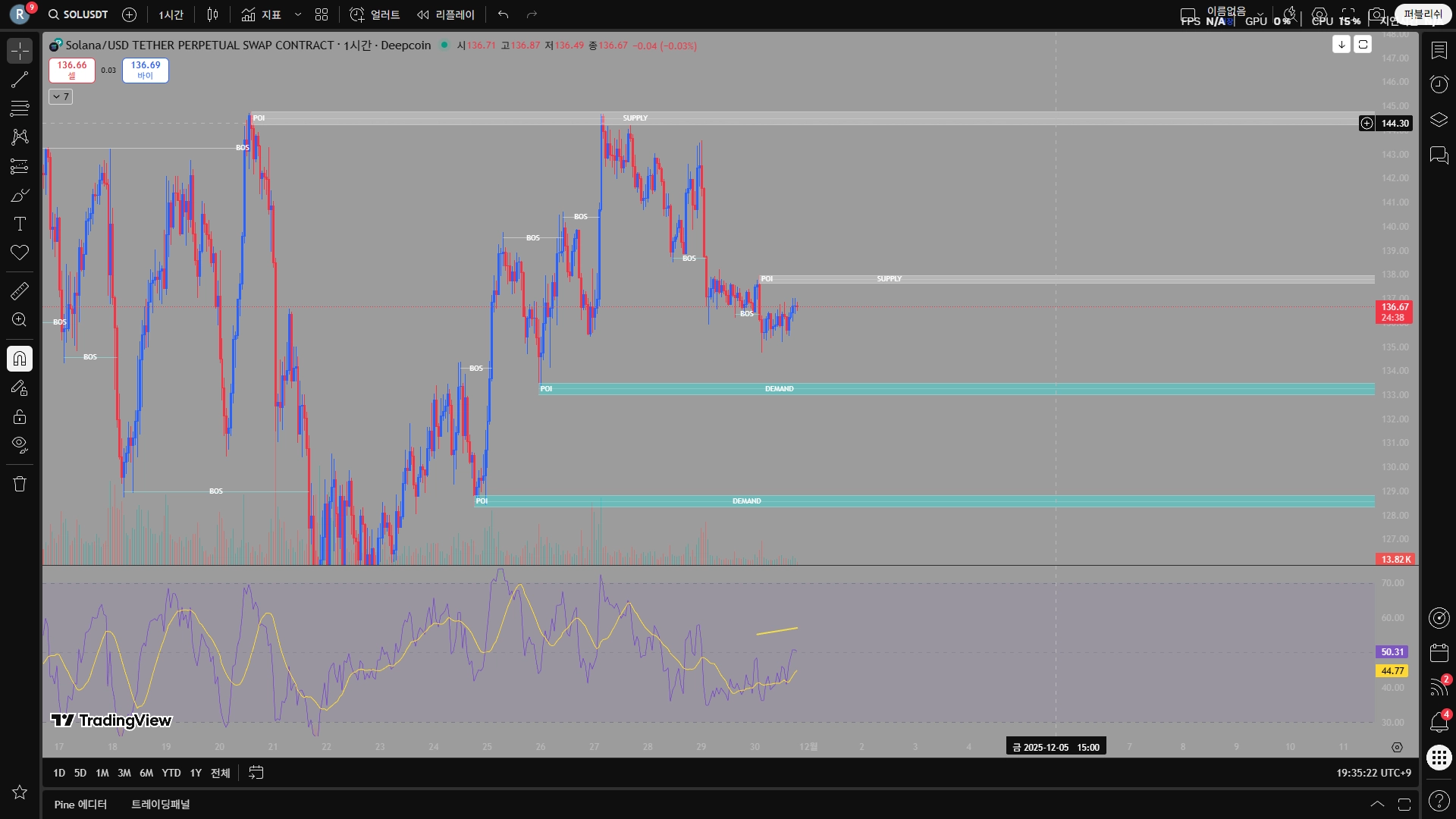Click the trash remove drawings icon
1456x819 pixels.
20,484
